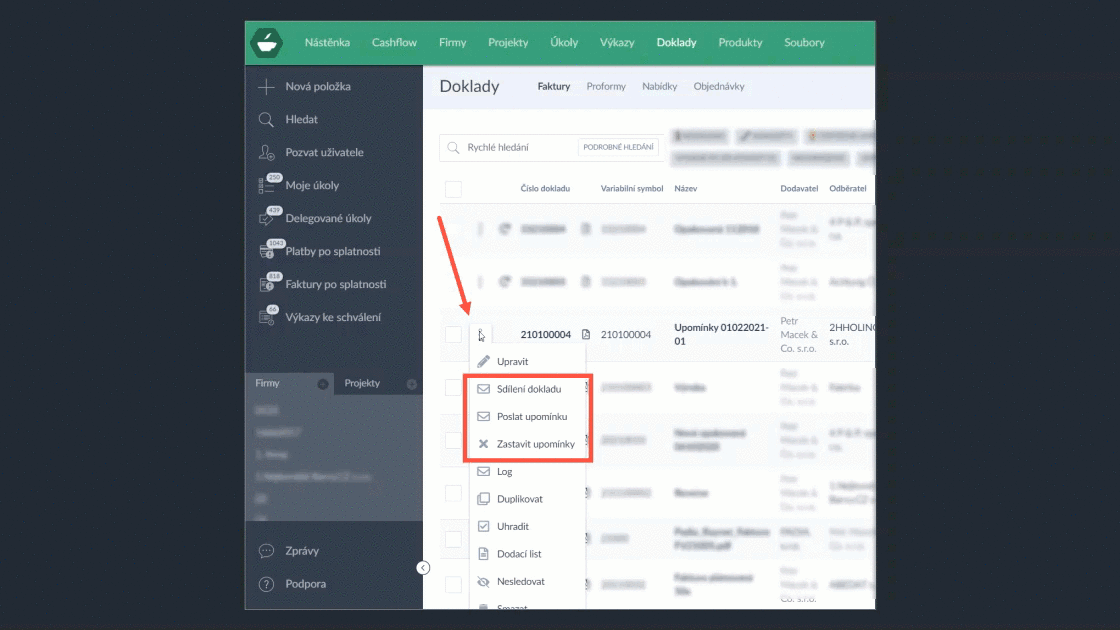Choose Poslat upomínku from the context menu

(532, 416)
